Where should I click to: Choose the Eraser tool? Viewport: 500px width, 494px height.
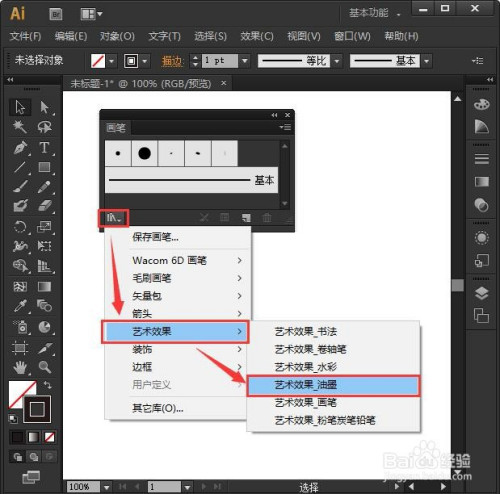pyautogui.click(x=44, y=206)
